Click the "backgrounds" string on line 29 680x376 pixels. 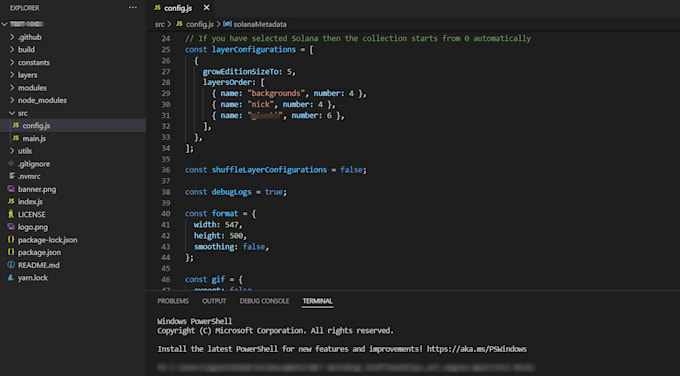pos(276,93)
